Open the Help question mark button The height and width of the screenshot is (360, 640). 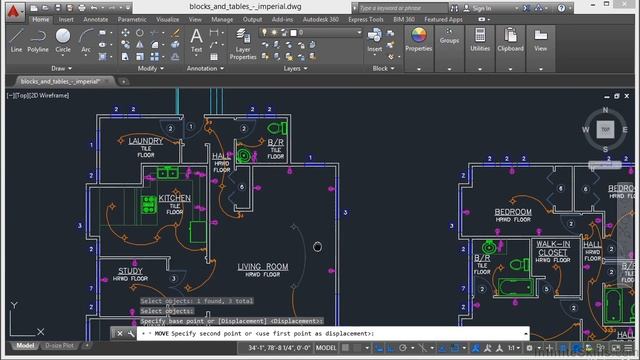coord(561,8)
